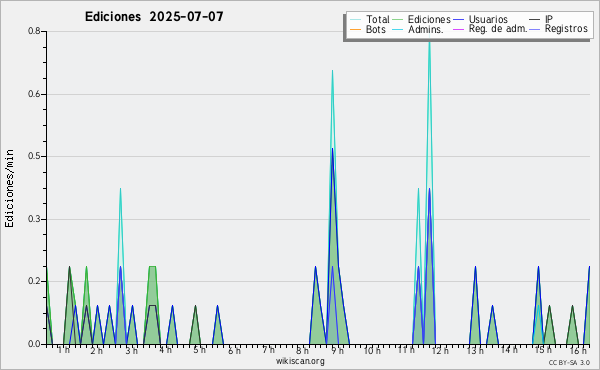Click the 'Ediciones 2025-07-07' chart title

[154, 17]
